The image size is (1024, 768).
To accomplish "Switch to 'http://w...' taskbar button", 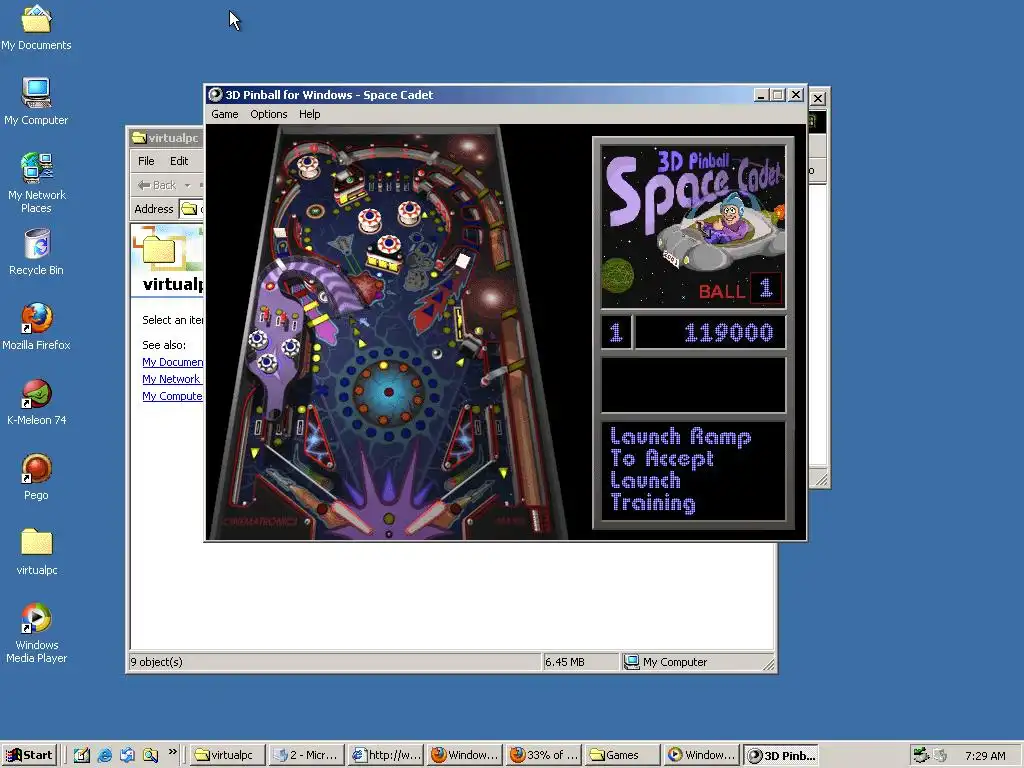I will [385, 755].
